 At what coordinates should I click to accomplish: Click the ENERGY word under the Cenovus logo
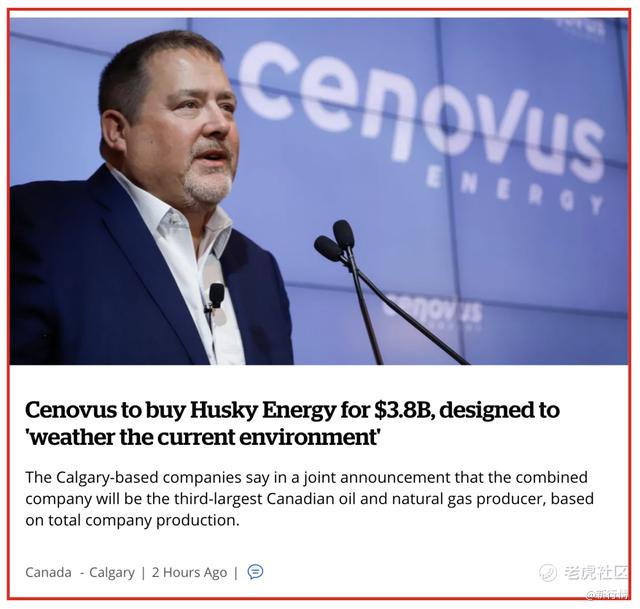pyautogui.click(x=514, y=190)
